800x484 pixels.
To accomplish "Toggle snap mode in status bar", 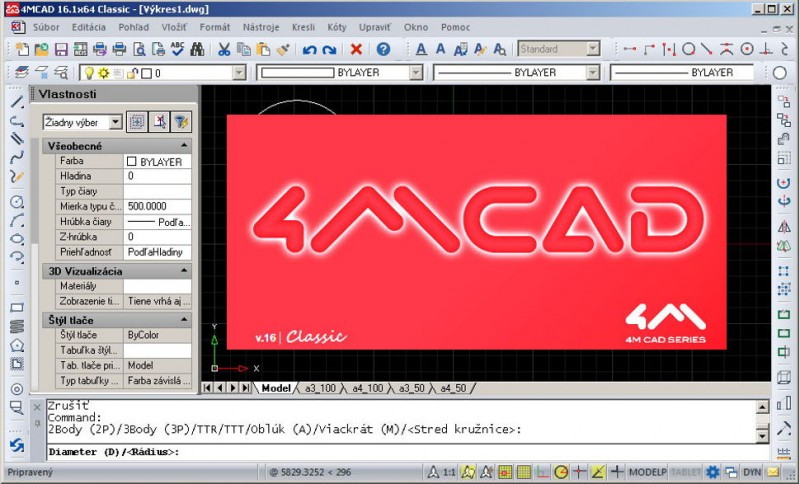I will 505,472.
